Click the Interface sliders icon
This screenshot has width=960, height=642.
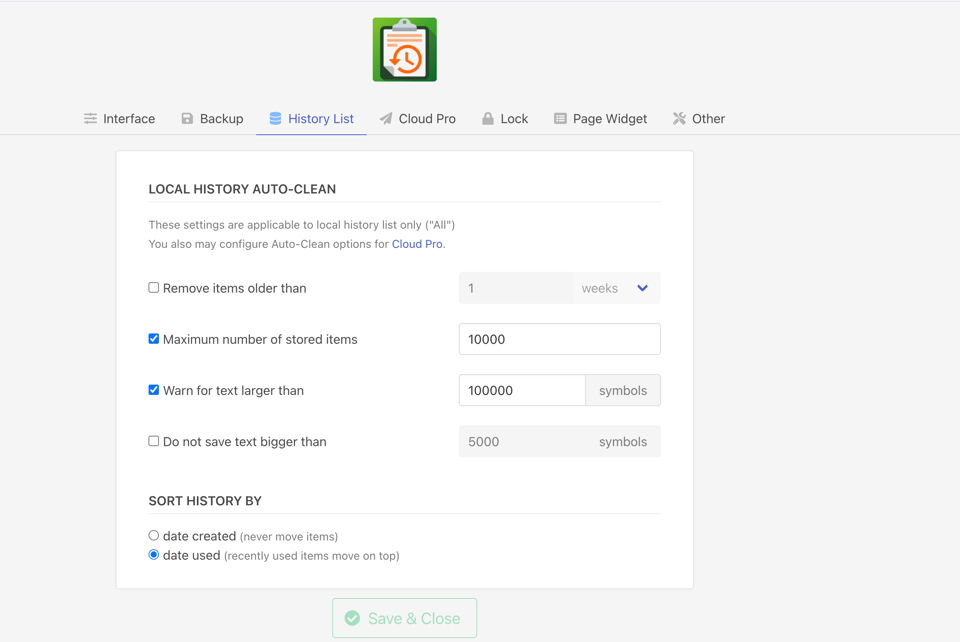(x=91, y=119)
